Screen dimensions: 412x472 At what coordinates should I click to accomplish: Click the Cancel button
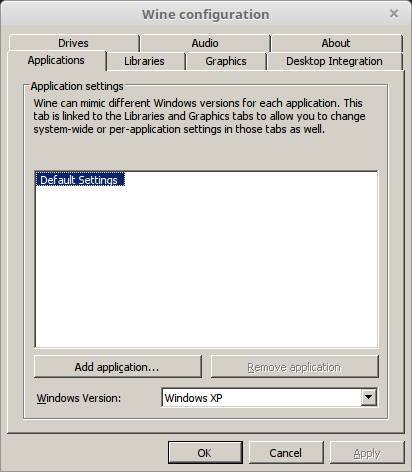[x=286, y=453]
